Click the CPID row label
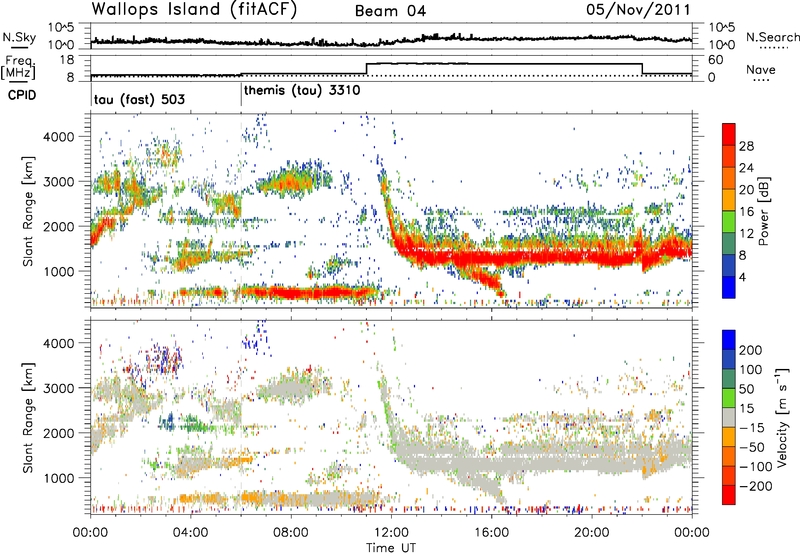 click(22, 95)
